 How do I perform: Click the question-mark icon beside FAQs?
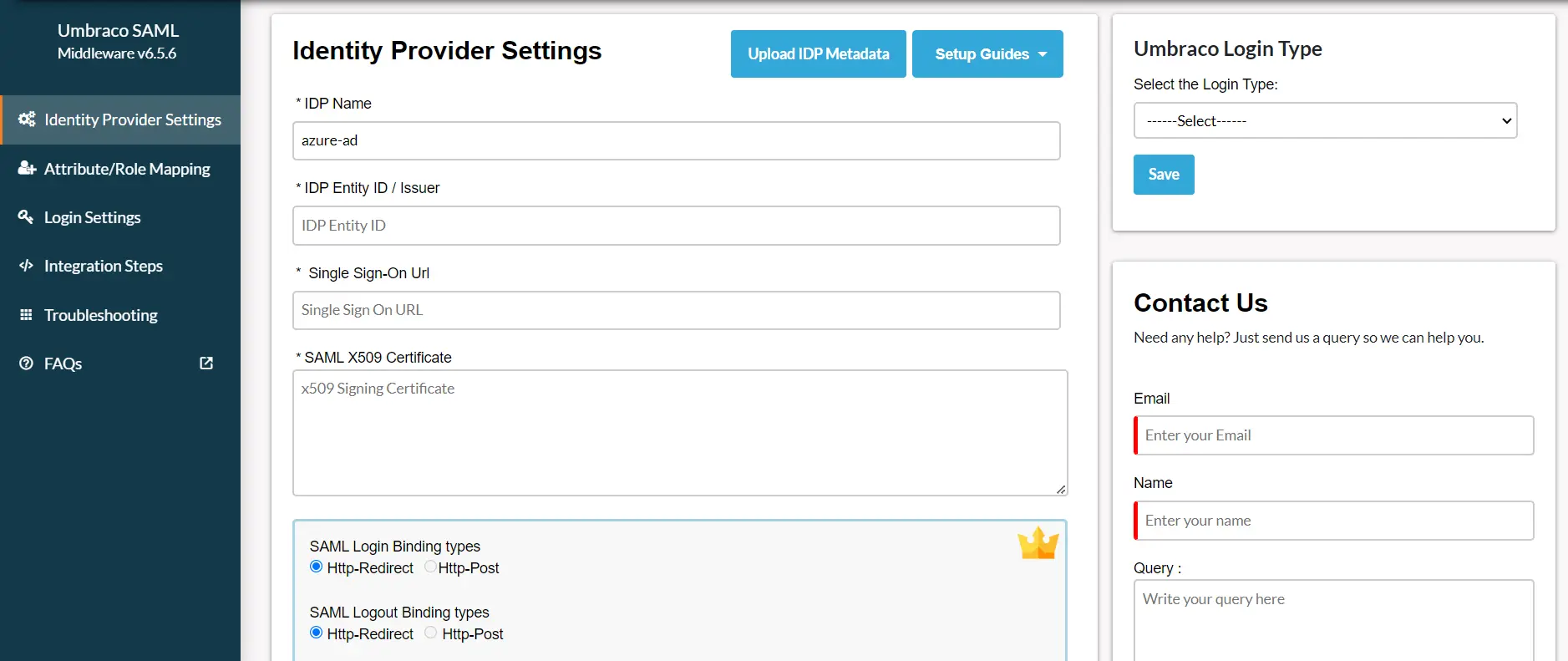(x=26, y=364)
